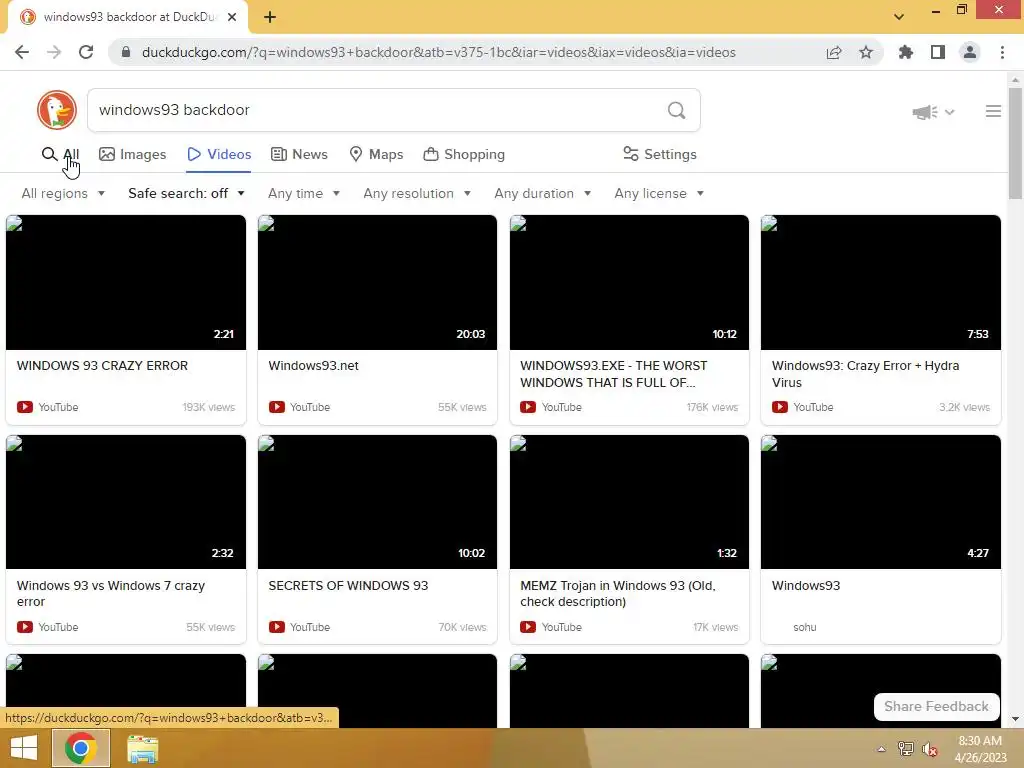Image resolution: width=1024 pixels, height=768 pixels.
Task: Click the 10:12 video thumbnail
Action: coord(629,282)
